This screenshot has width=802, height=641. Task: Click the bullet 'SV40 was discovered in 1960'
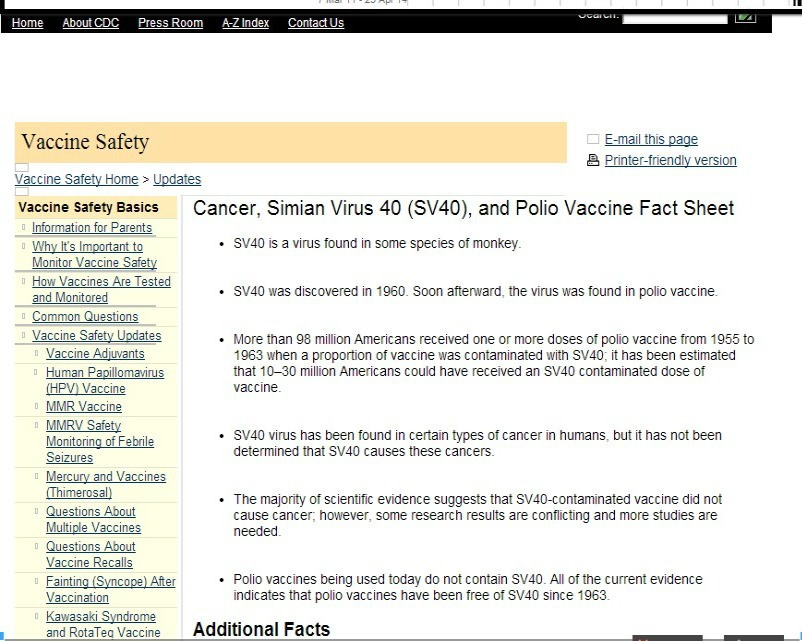[x=476, y=292]
